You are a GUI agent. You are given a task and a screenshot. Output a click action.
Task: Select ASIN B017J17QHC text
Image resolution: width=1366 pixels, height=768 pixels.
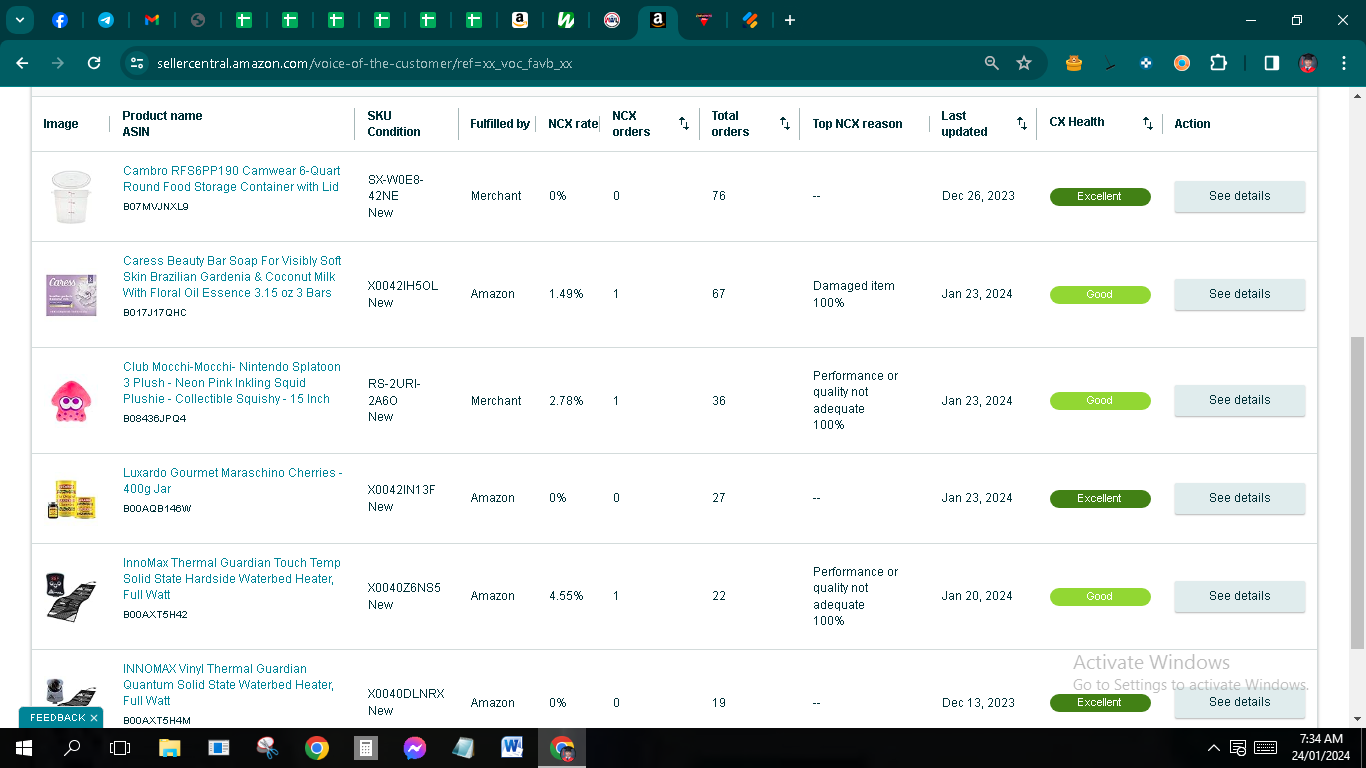tap(155, 313)
